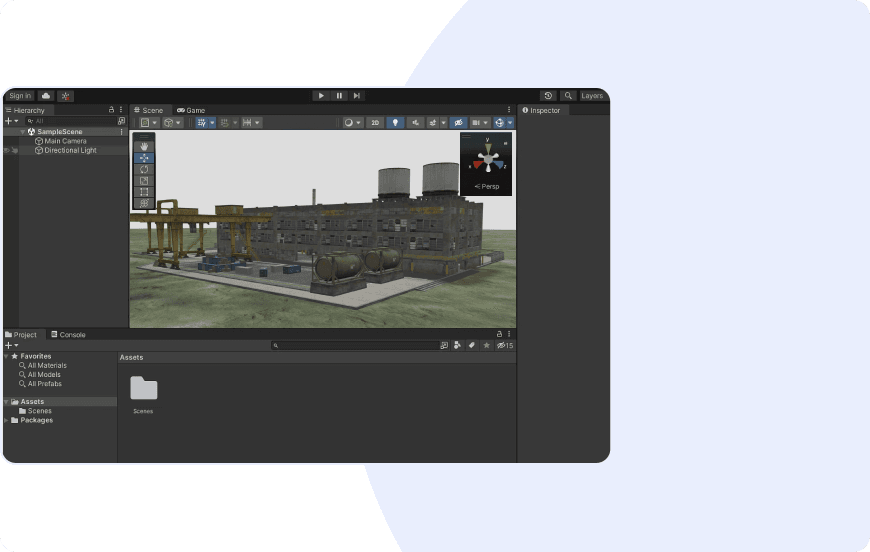
Task: Save the Project search as favorite
Action: click(x=487, y=346)
